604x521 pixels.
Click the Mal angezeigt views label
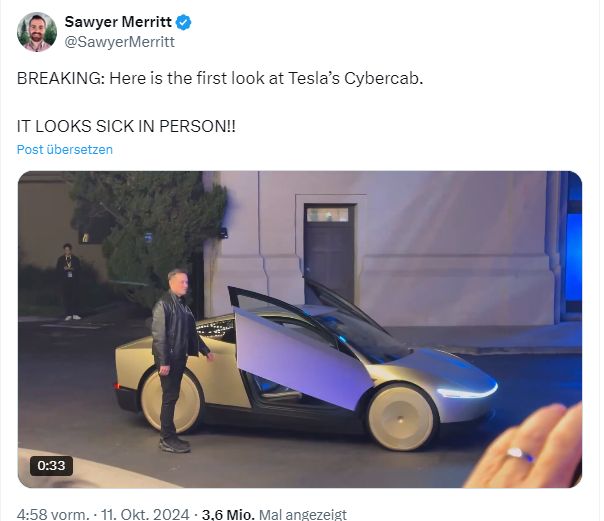(303, 514)
